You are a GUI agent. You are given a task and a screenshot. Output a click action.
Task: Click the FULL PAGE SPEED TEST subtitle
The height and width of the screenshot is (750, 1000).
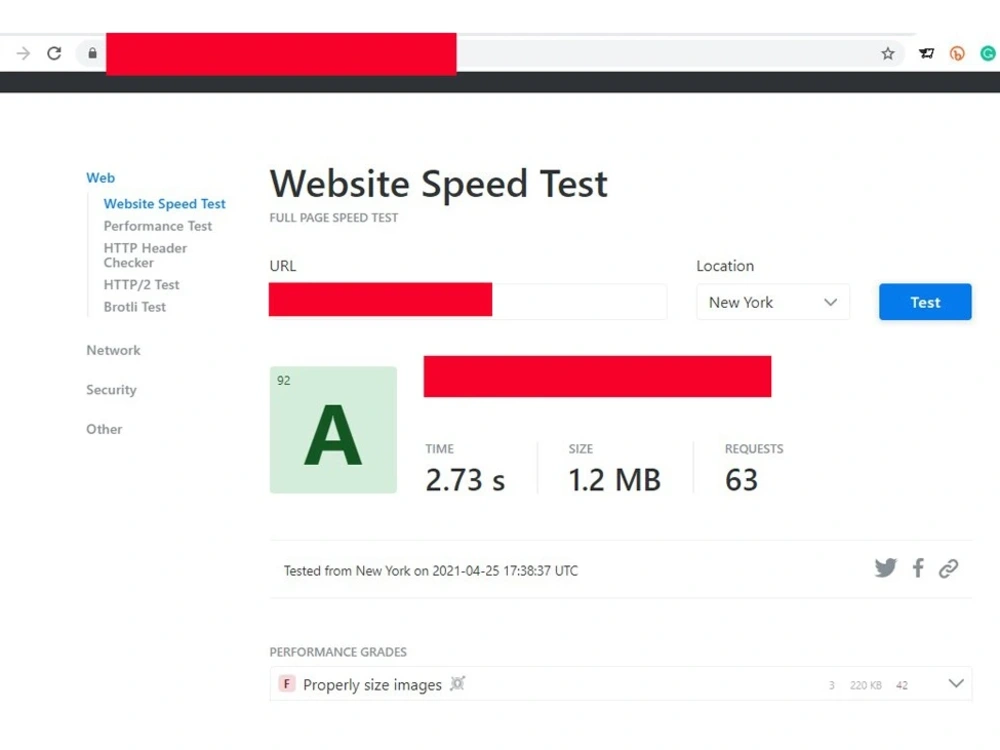click(334, 217)
